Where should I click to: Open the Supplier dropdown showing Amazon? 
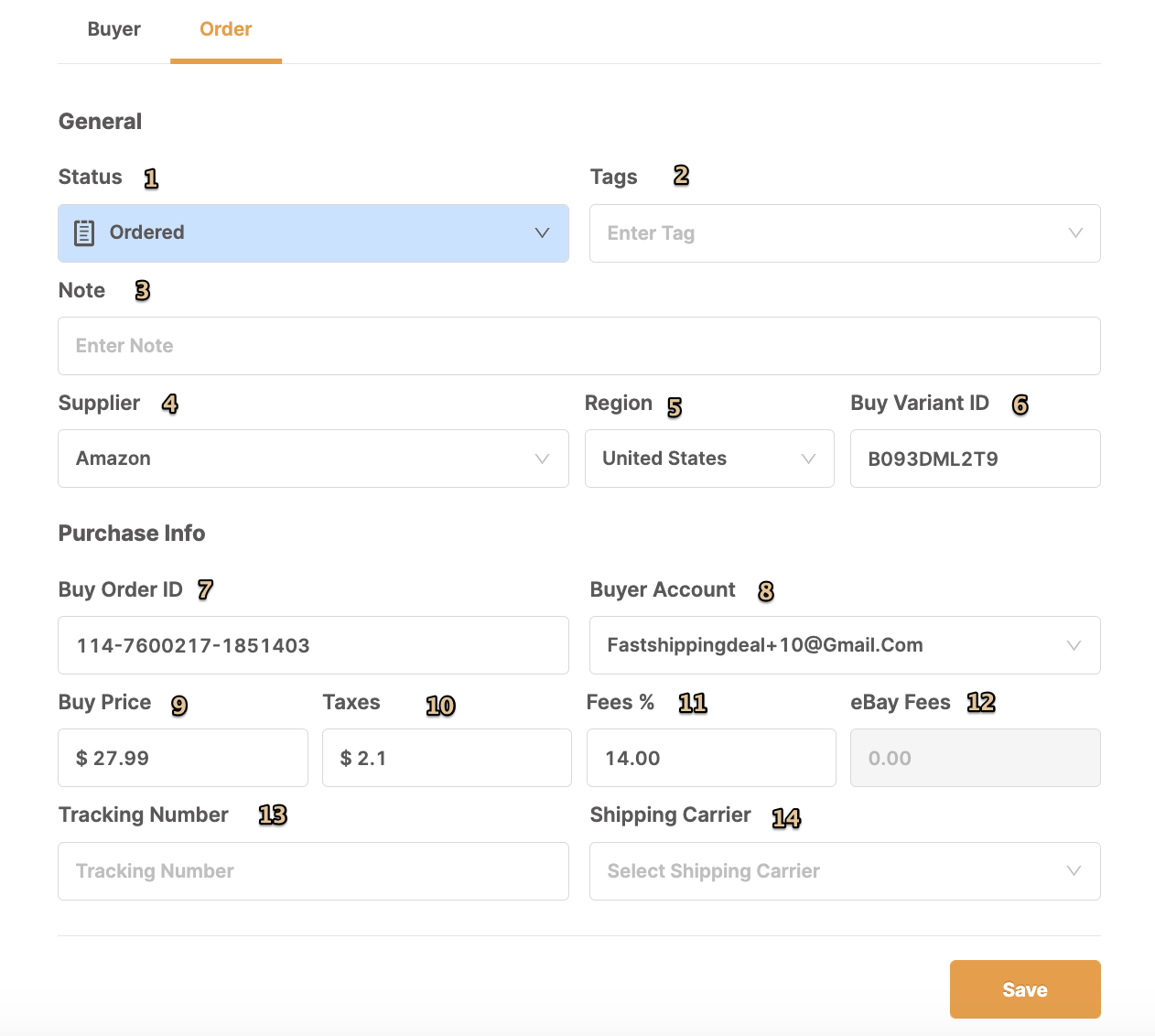pyautogui.click(x=313, y=459)
